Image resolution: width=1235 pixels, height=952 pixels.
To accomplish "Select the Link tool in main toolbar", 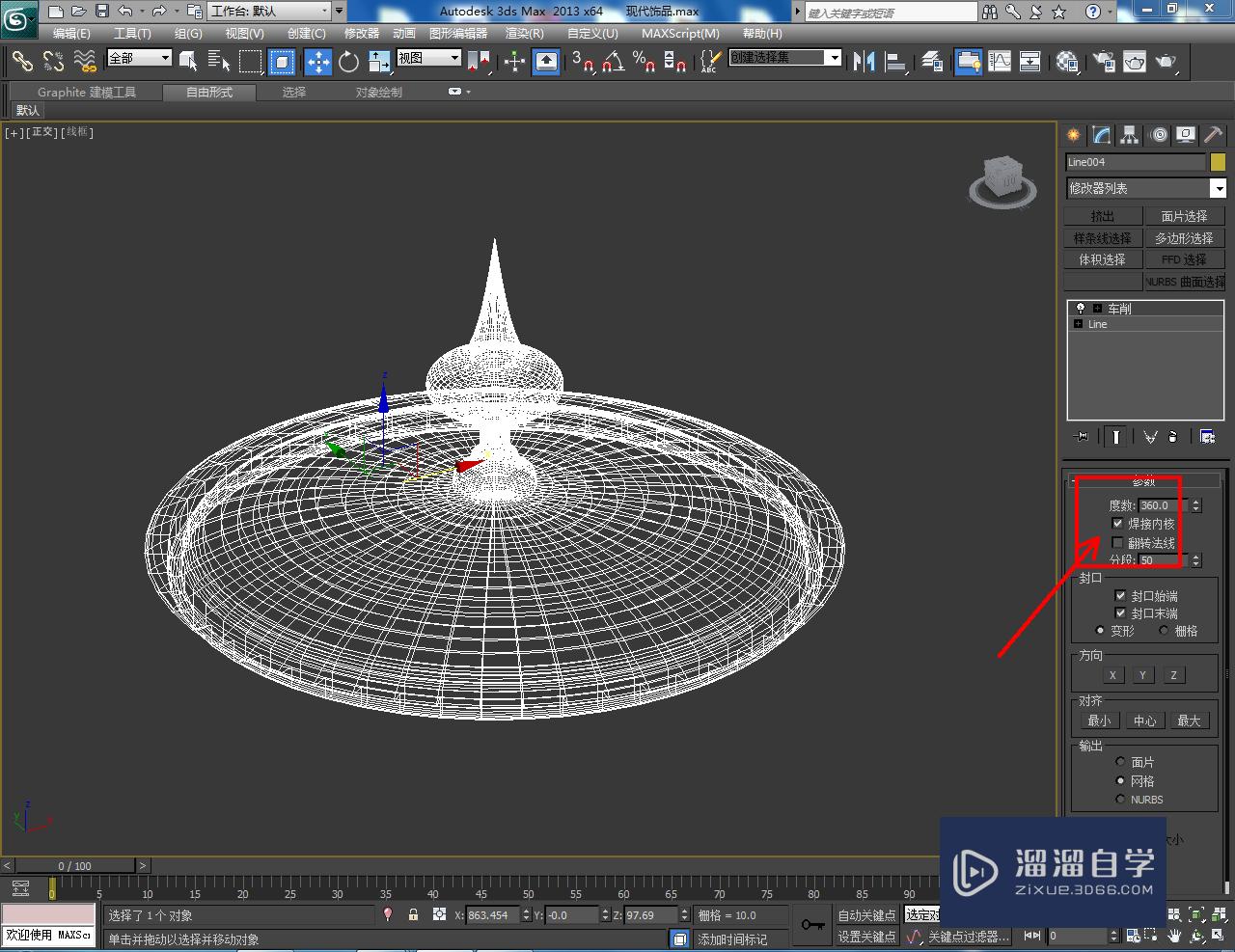I will [22, 62].
